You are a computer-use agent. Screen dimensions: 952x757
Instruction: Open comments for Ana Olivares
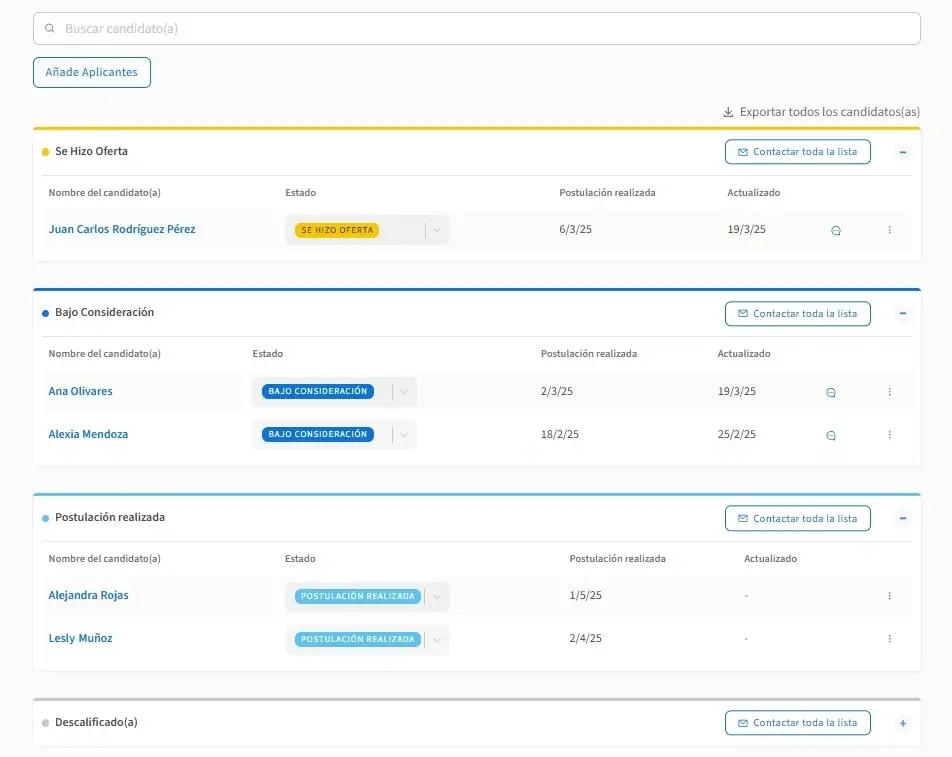[x=831, y=393]
